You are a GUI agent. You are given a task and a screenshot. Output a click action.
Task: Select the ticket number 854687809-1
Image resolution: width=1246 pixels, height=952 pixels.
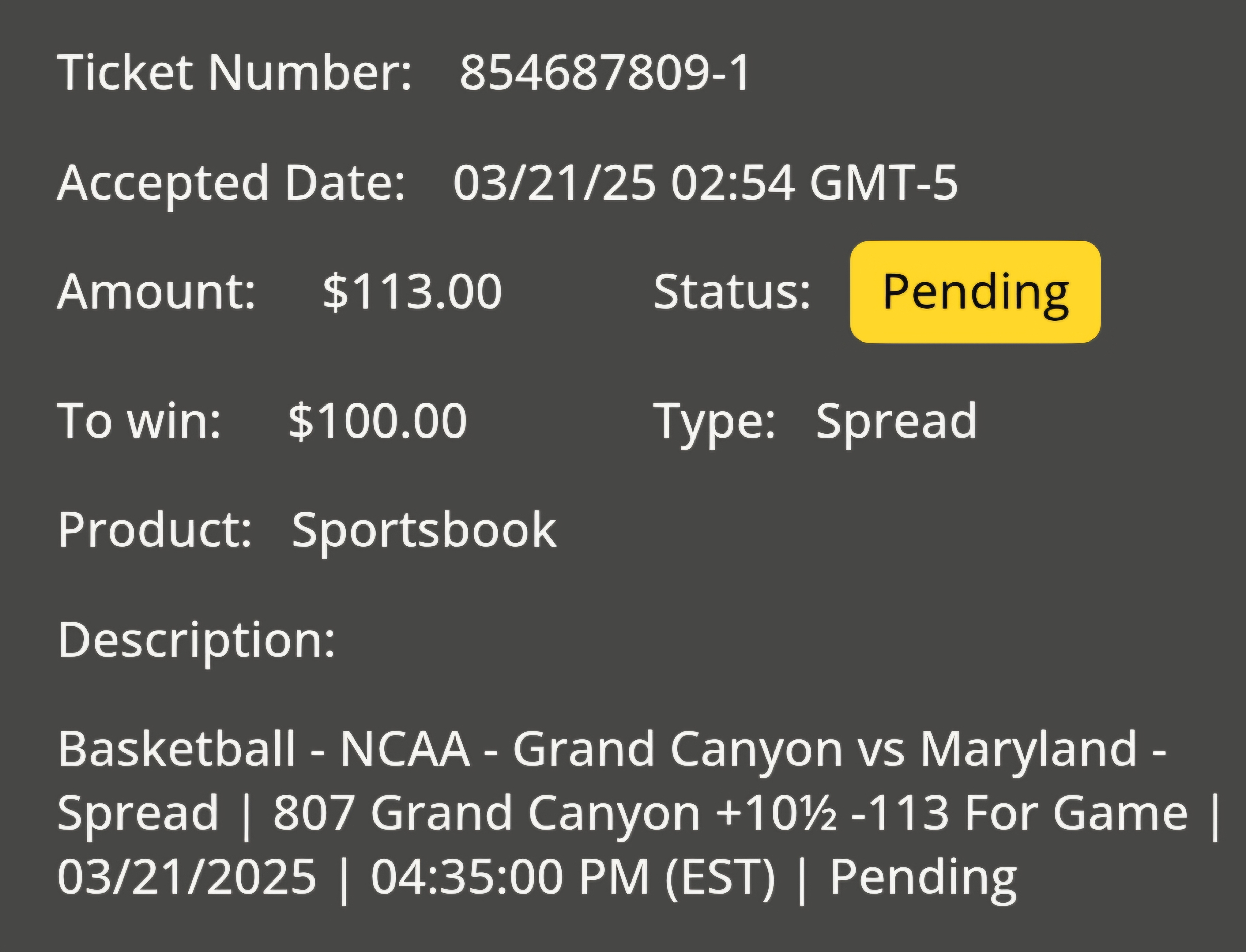[x=605, y=73]
